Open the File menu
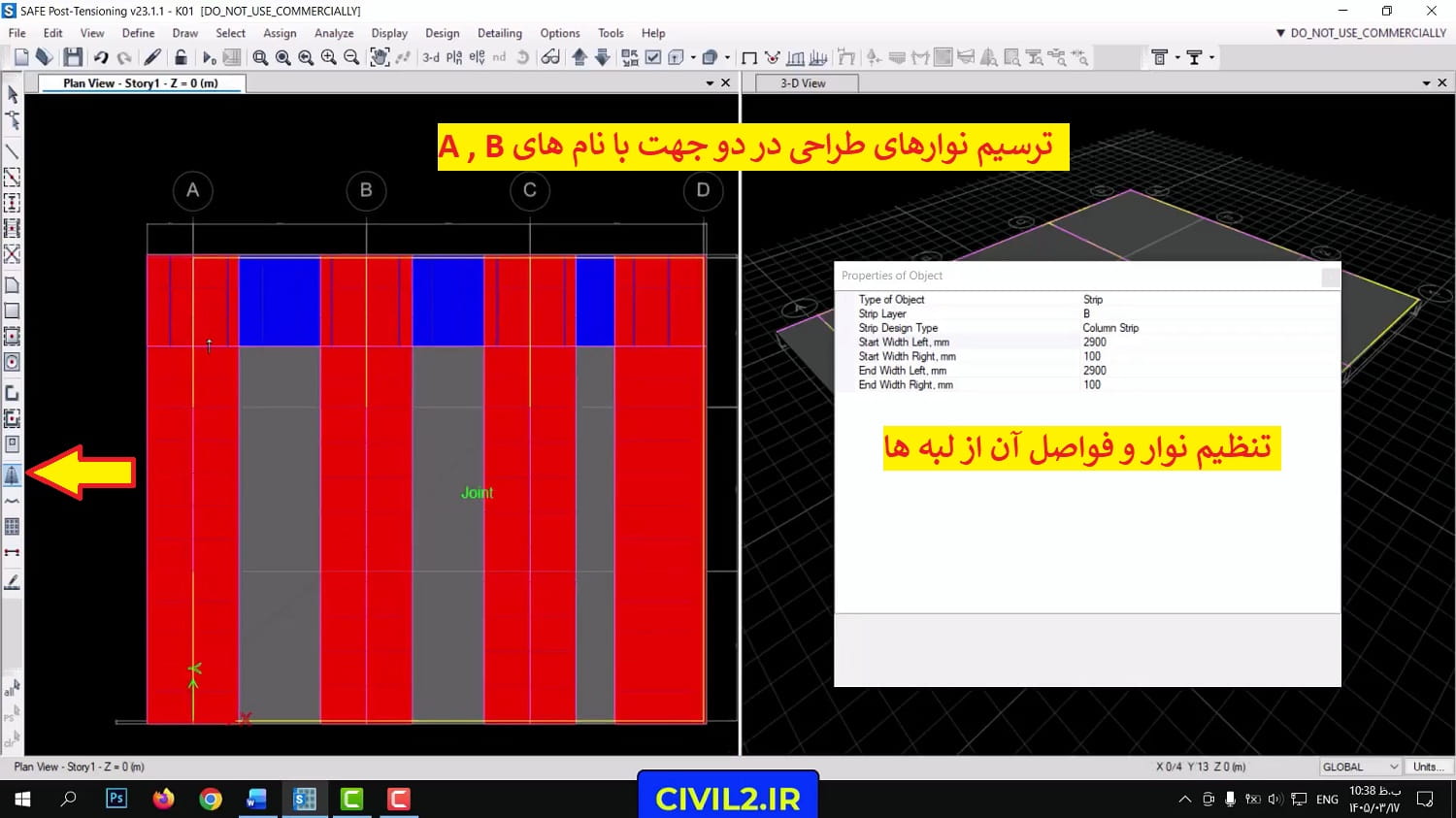The image size is (1456, 818). pyautogui.click(x=17, y=33)
